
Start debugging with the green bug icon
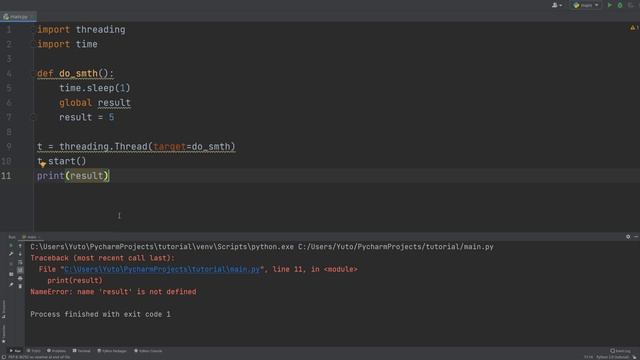[x=620, y=5]
